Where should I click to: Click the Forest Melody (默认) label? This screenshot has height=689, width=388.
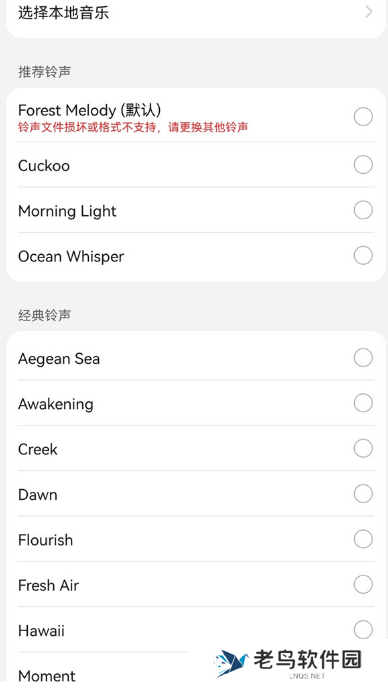coord(90,110)
